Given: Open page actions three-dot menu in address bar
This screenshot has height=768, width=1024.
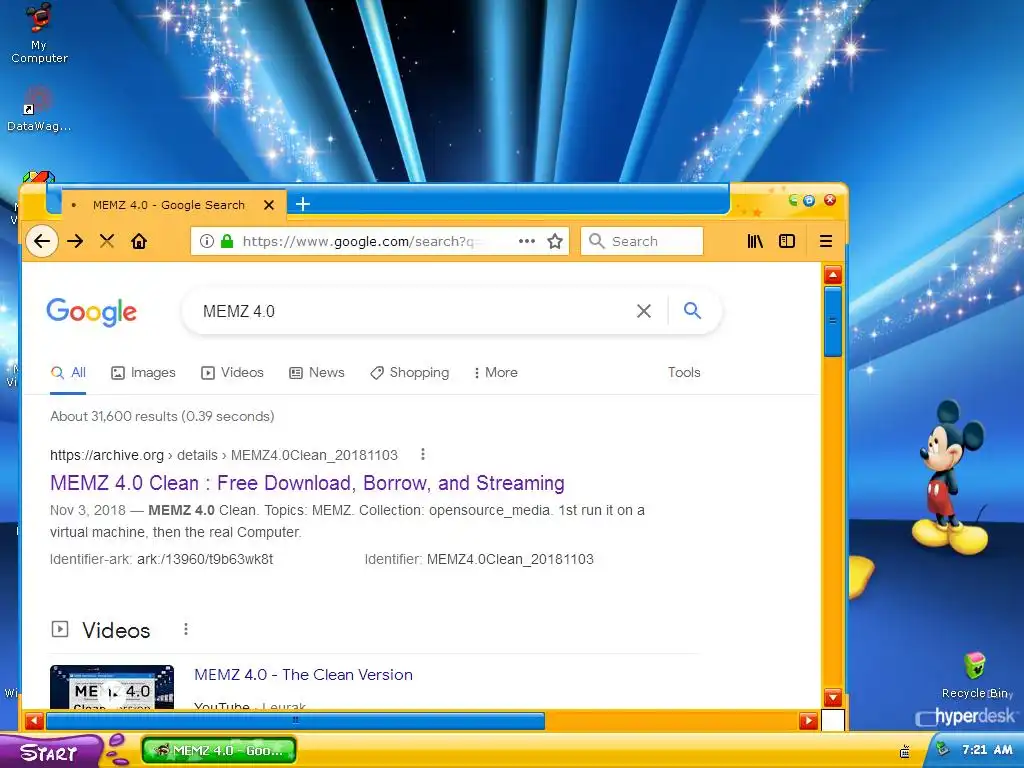Looking at the screenshot, I should (527, 241).
